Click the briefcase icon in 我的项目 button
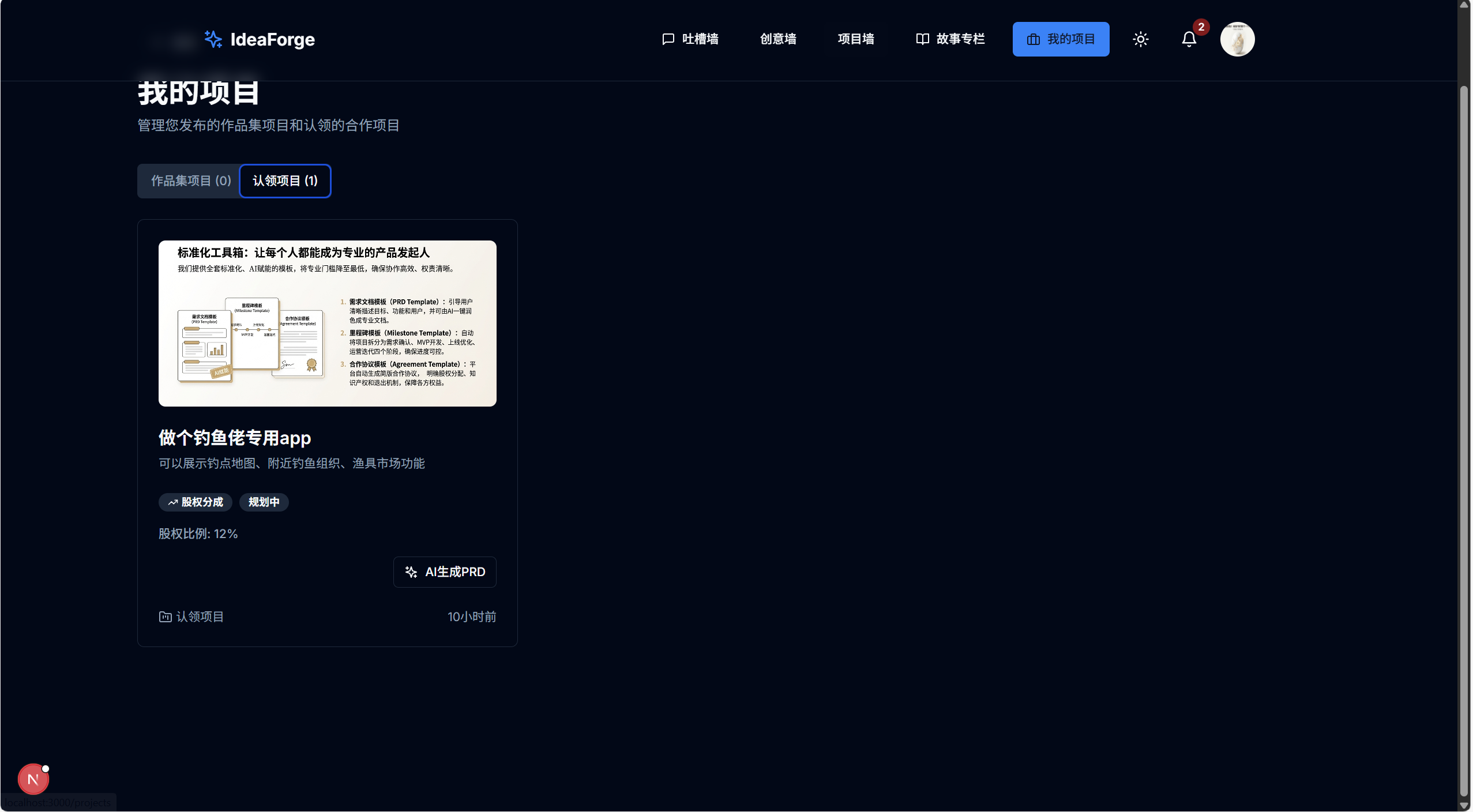The height and width of the screenshot is (812, 1473). click(x=1033, y=39)
